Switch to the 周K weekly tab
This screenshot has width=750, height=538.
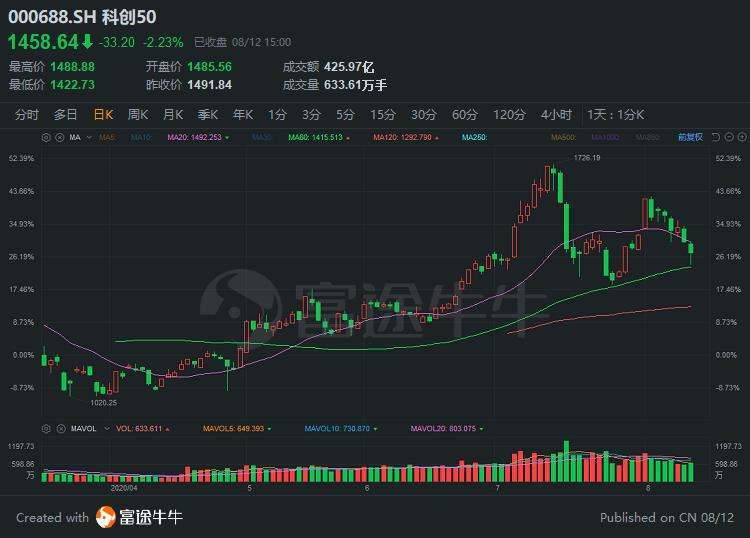click(138, 114)
